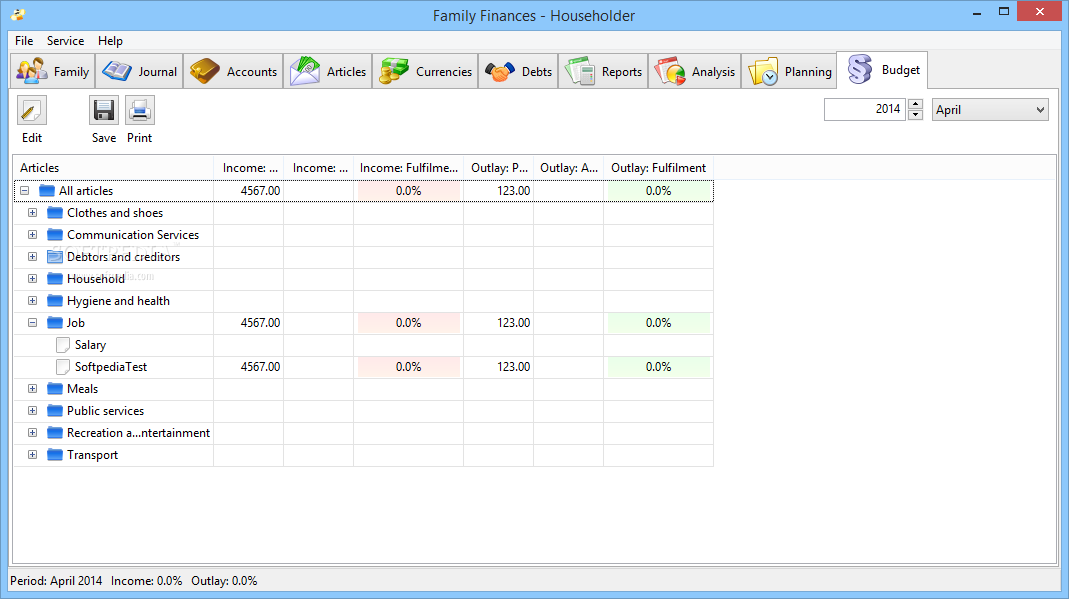Switch to the Reports tab
The image size is (1069, 599).
(603, 71)
